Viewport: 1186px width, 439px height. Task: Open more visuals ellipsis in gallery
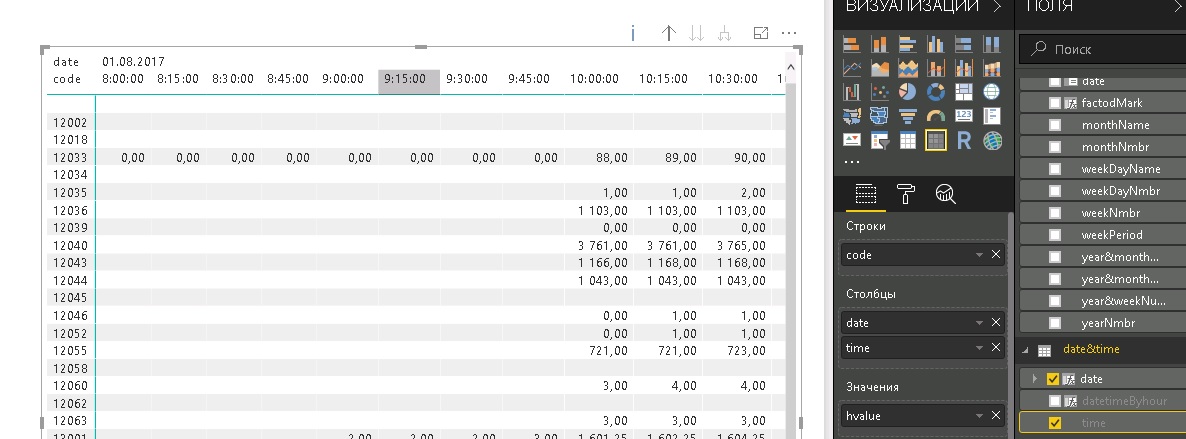pos(852,162)
